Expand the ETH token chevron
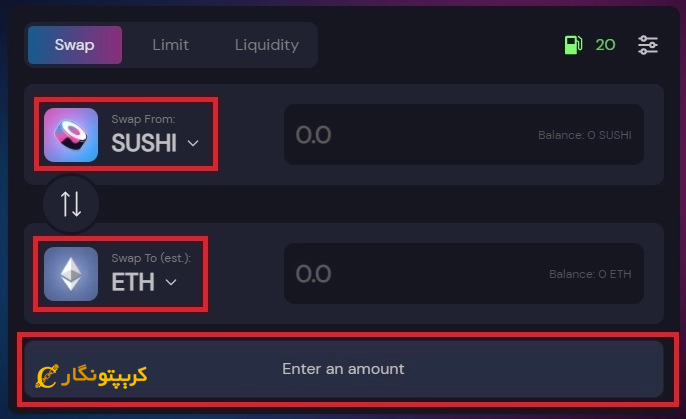 (x=171, y=282)
